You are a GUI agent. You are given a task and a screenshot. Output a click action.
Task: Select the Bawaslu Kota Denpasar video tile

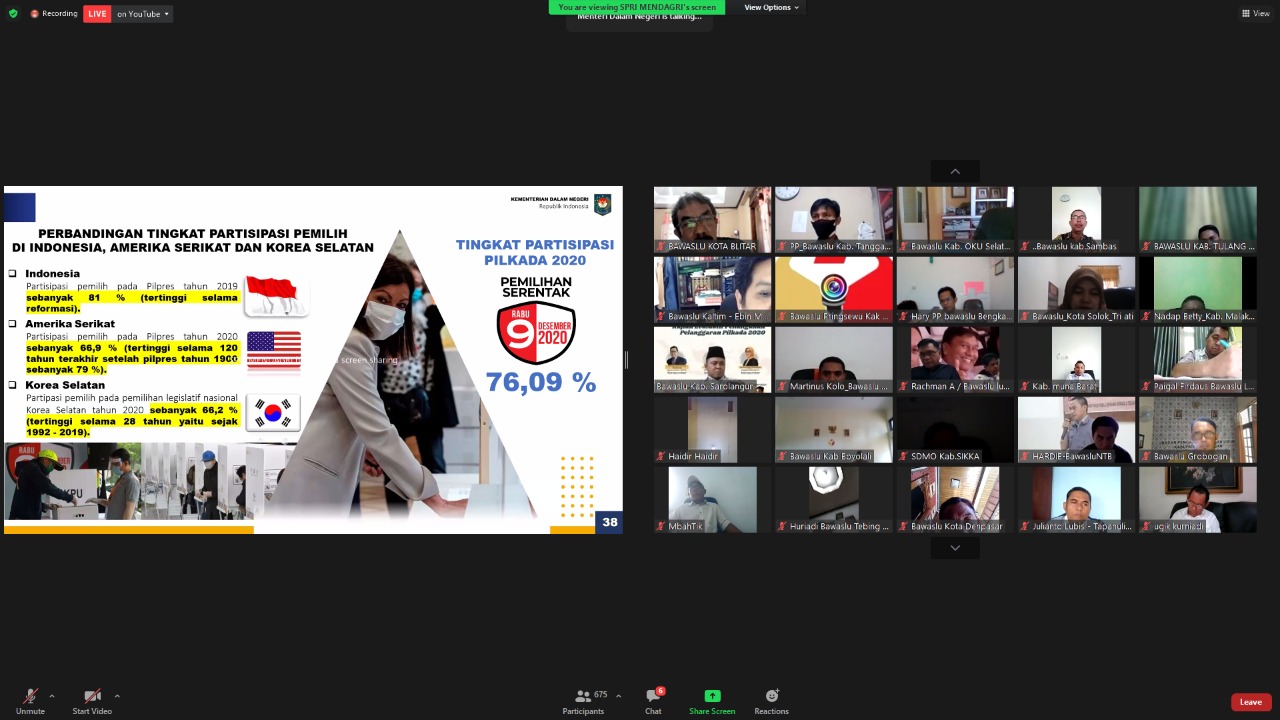(955, 499)
